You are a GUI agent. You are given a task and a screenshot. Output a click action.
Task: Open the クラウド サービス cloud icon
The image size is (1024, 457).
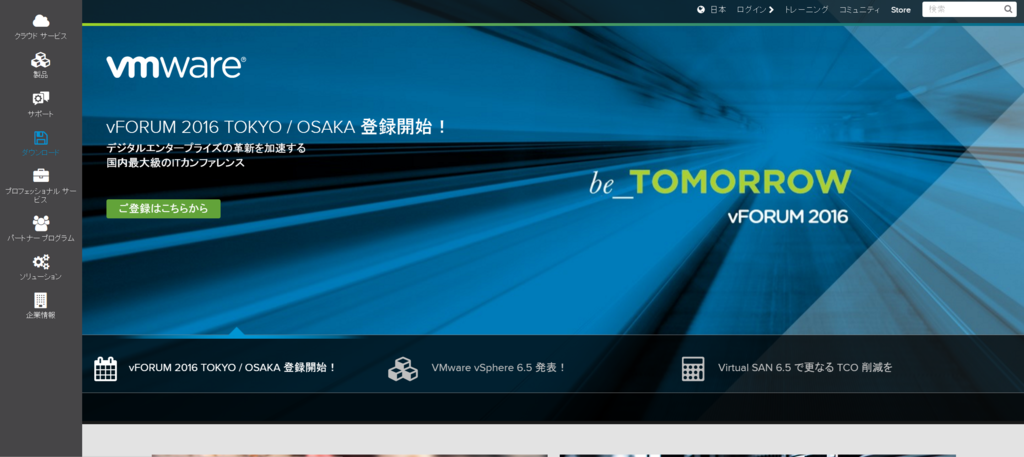point(41,21)
